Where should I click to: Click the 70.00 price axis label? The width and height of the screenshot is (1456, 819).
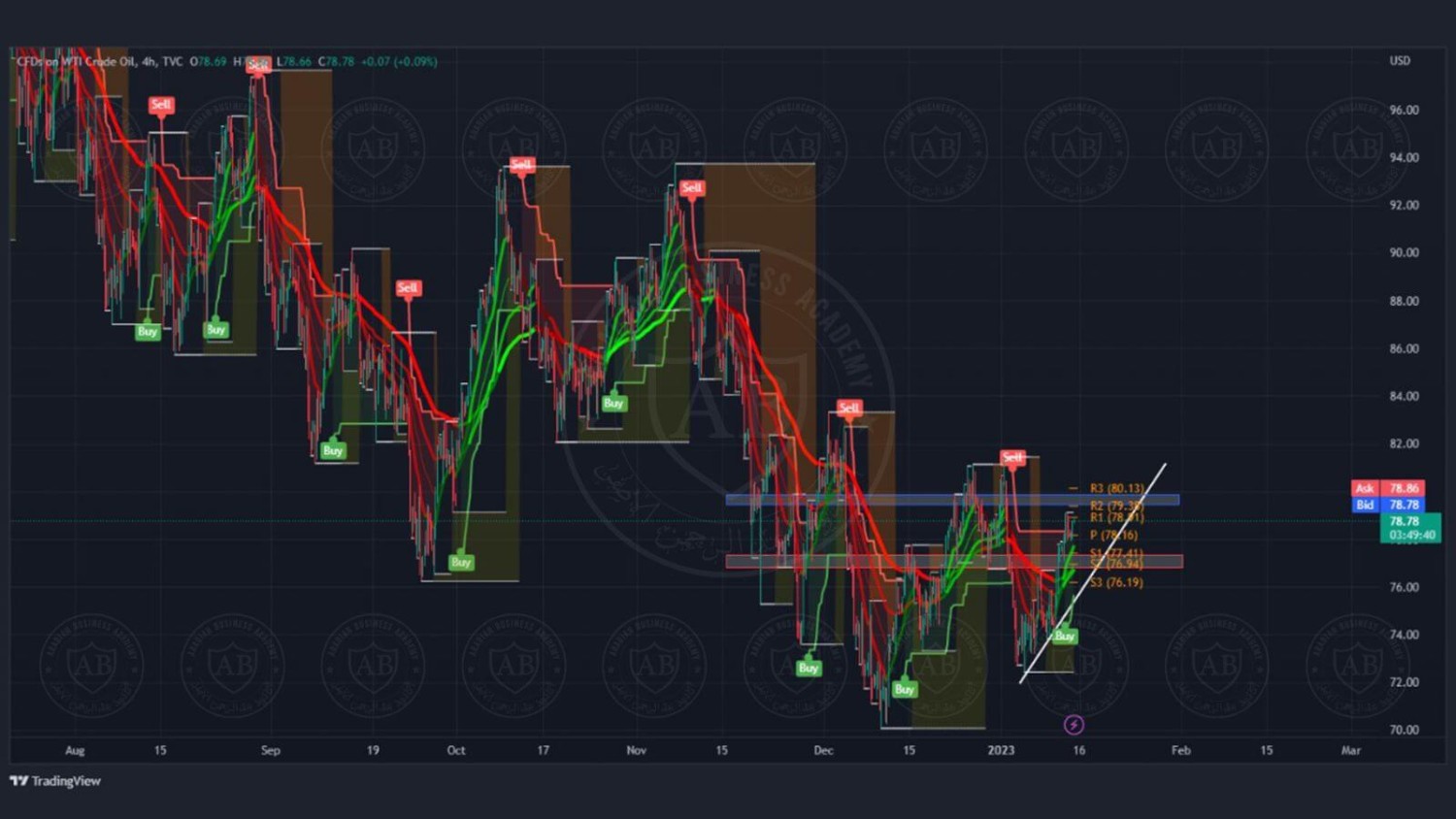[1404, 730]
